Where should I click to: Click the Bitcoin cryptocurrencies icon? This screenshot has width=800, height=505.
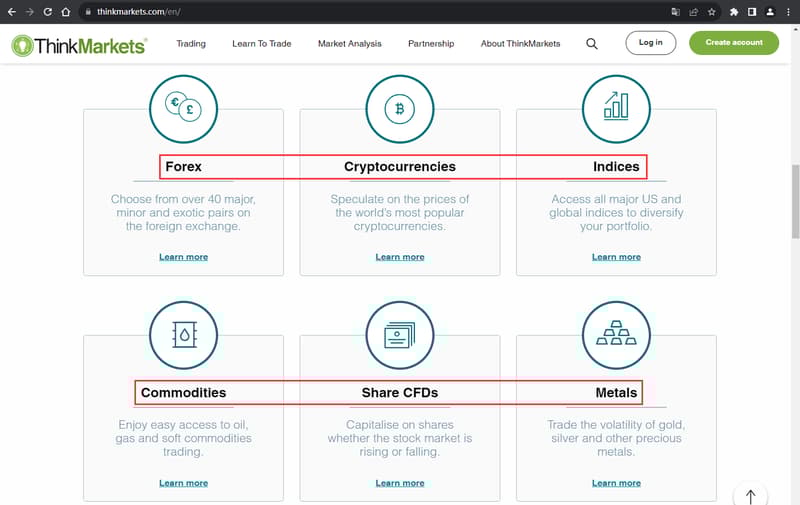[x=399, y=108]
